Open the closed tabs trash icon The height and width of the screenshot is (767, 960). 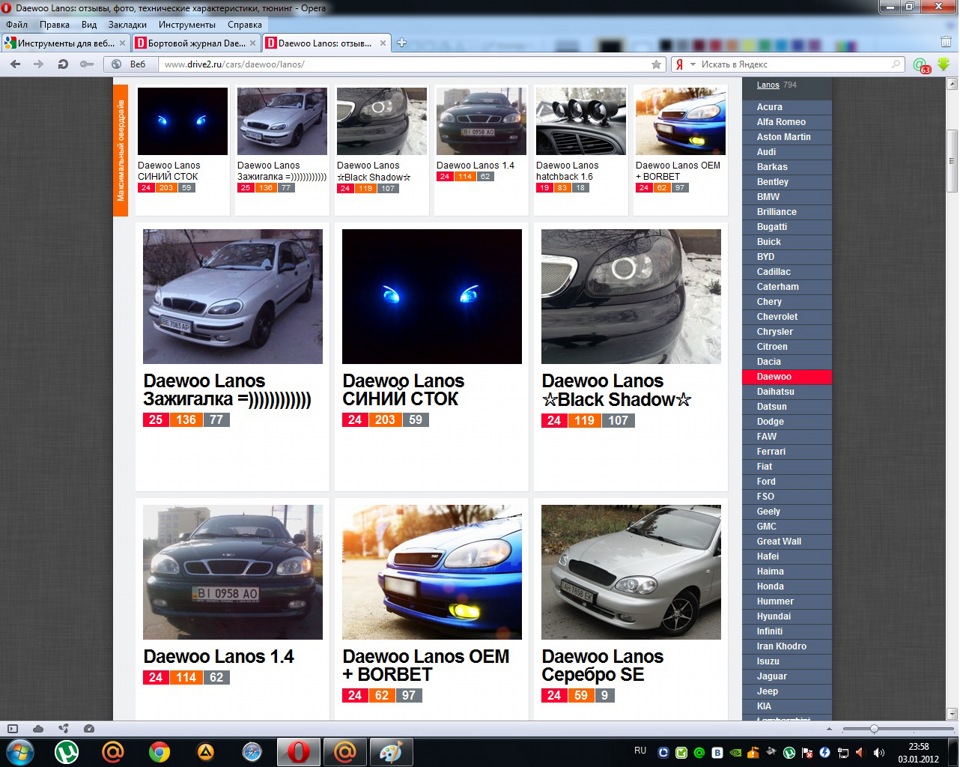(946, 42)
